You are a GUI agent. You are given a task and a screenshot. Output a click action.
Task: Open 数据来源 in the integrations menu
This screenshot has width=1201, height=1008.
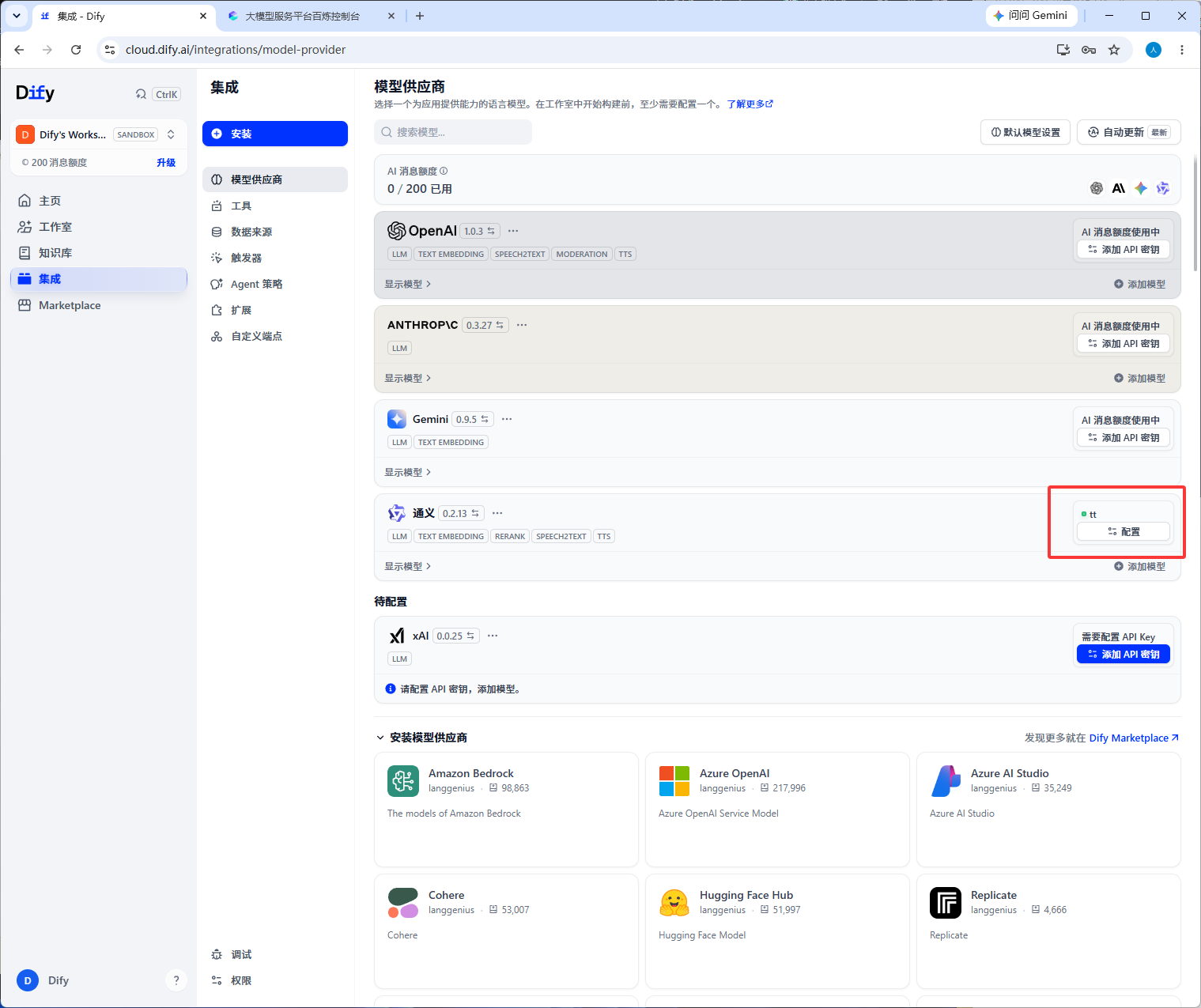275,232
